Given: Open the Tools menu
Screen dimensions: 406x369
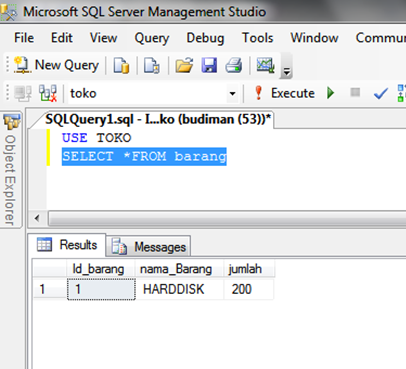Looking at the screenshot, I should tap(258, 38).
